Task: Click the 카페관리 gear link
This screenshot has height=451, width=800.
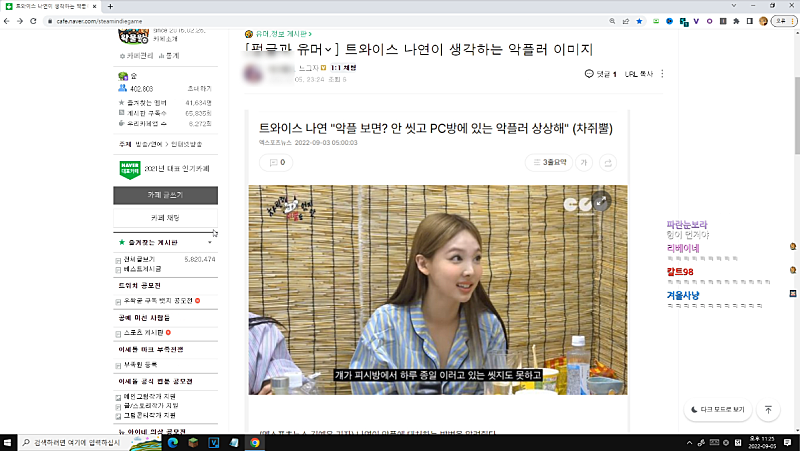Action: coord(136,56)
